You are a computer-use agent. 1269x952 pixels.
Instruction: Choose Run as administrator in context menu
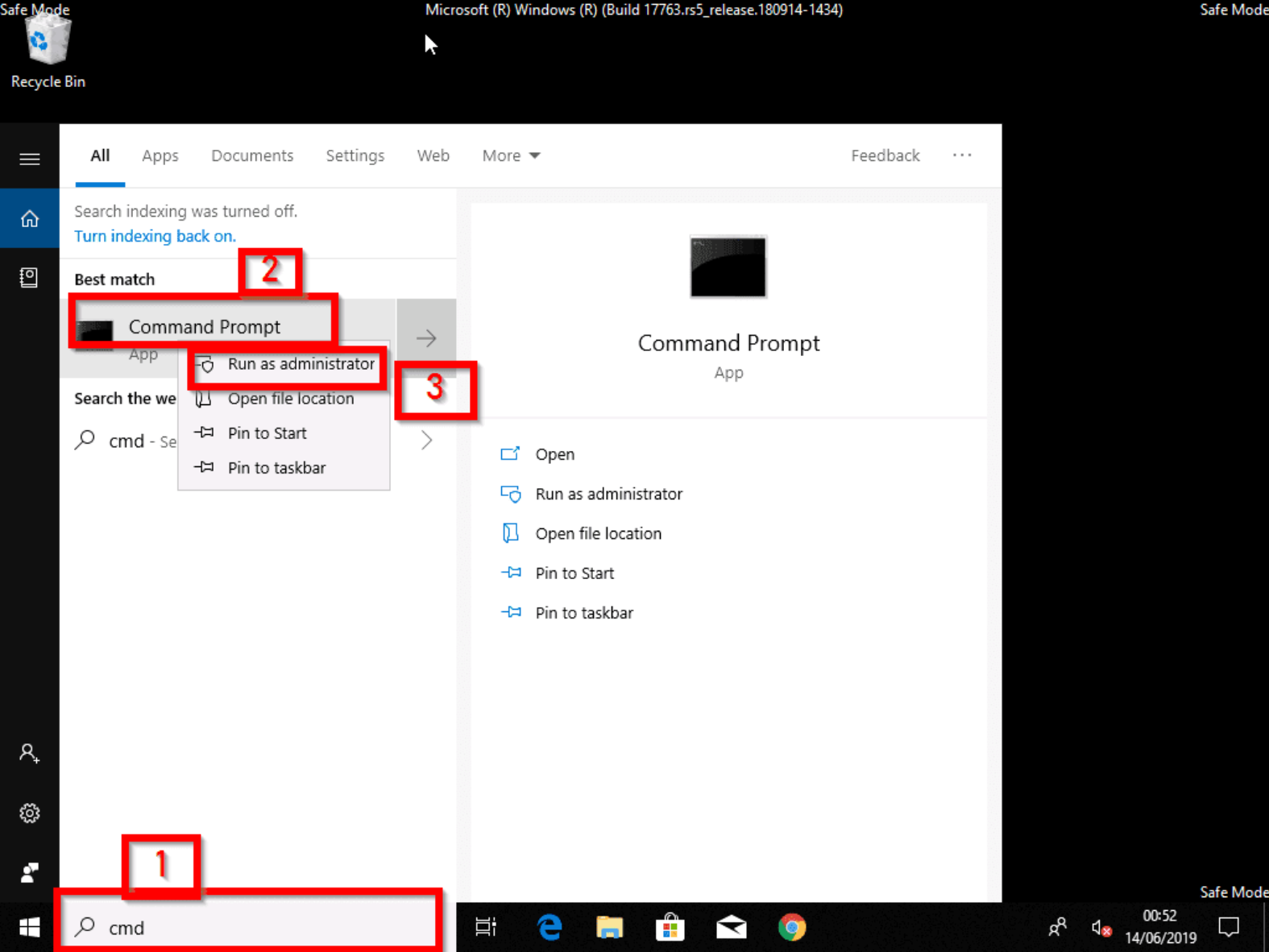click(x=284, y=364)
